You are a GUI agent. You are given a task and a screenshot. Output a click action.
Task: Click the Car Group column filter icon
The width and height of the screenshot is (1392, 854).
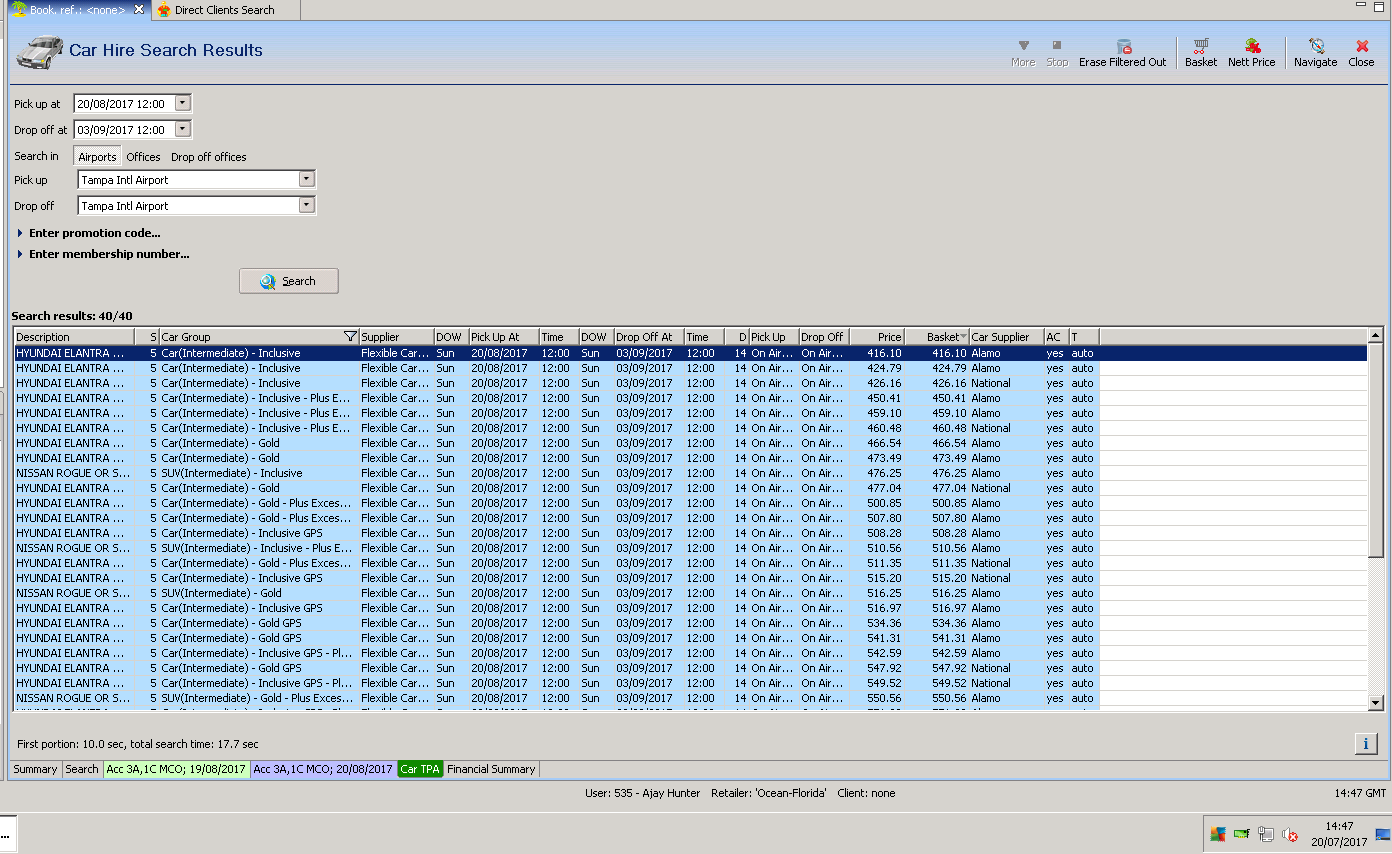(350, 337)
